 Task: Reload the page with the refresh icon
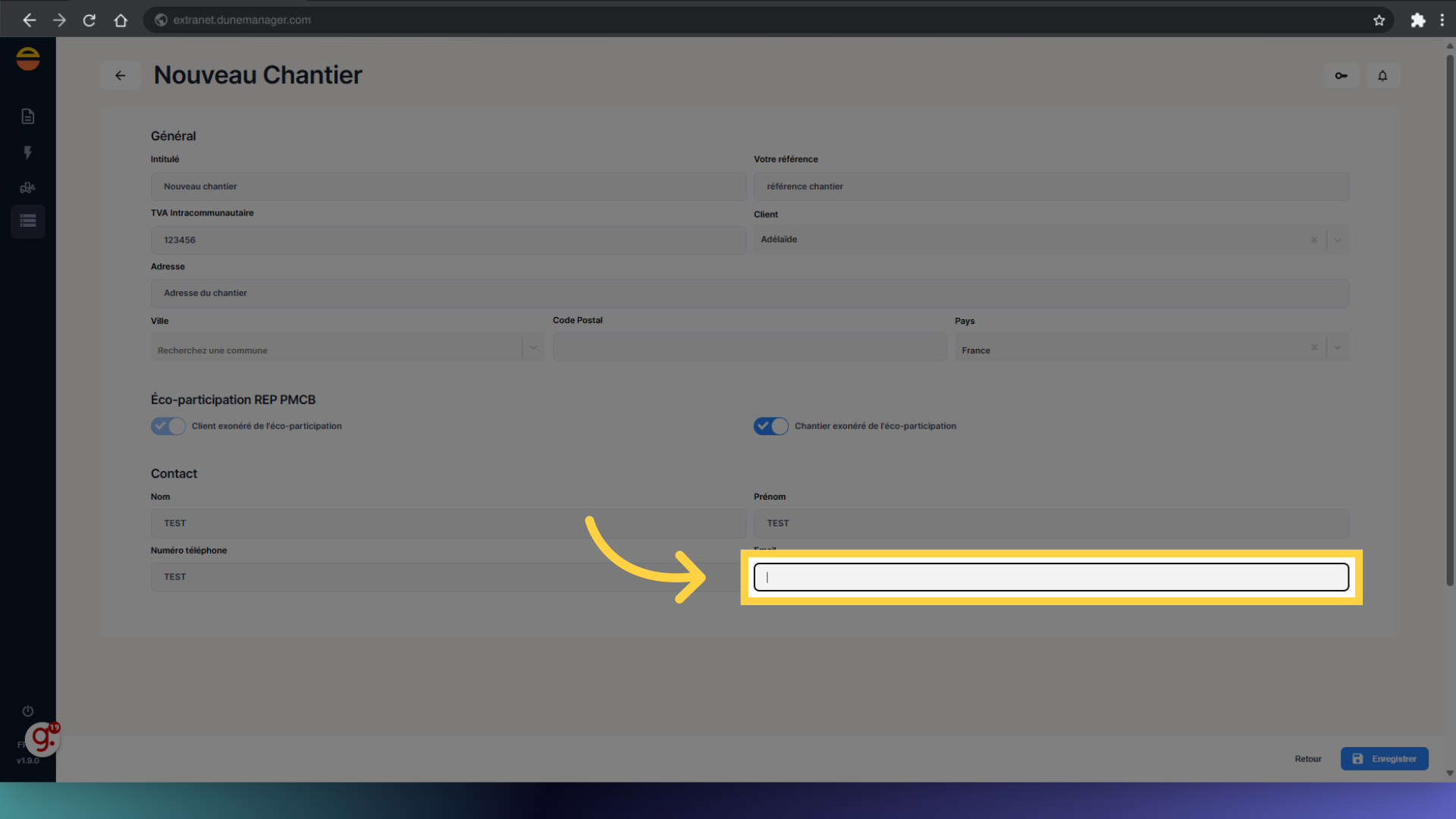[x=89, y=20]
